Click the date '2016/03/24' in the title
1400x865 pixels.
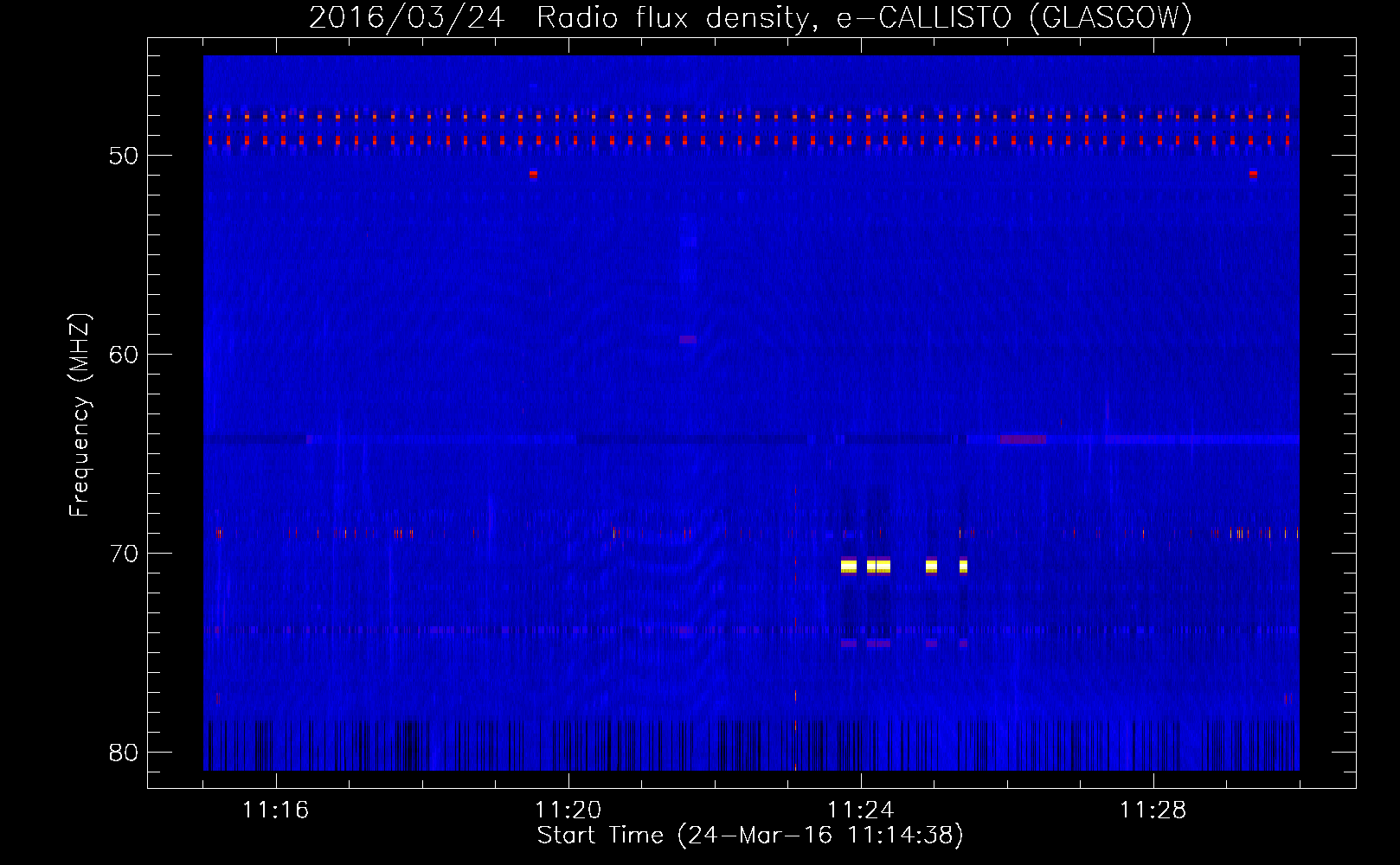coord(407,17)
